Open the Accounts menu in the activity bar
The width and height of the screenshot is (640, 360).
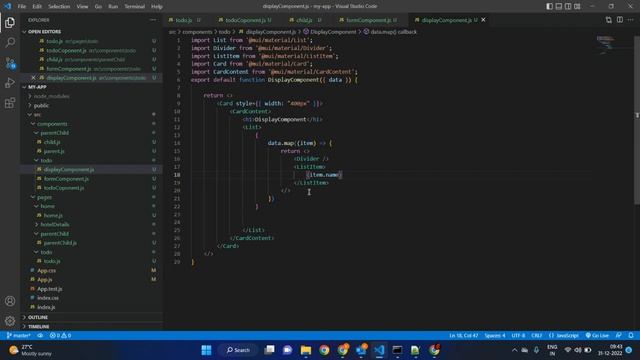click(x=10, y=301)
